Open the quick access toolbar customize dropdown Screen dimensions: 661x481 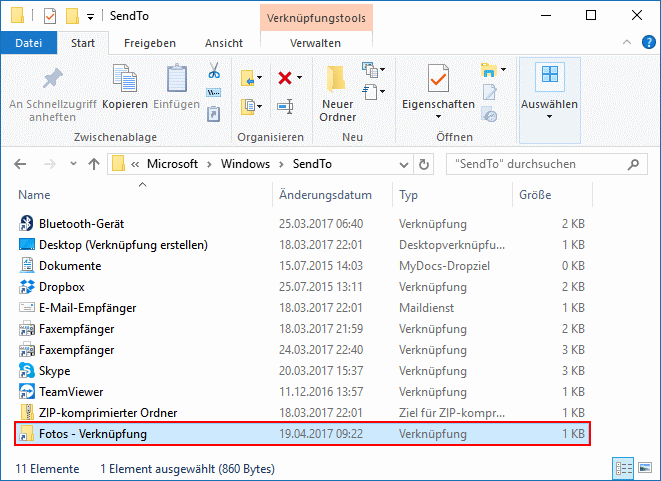tap(90, 17)
